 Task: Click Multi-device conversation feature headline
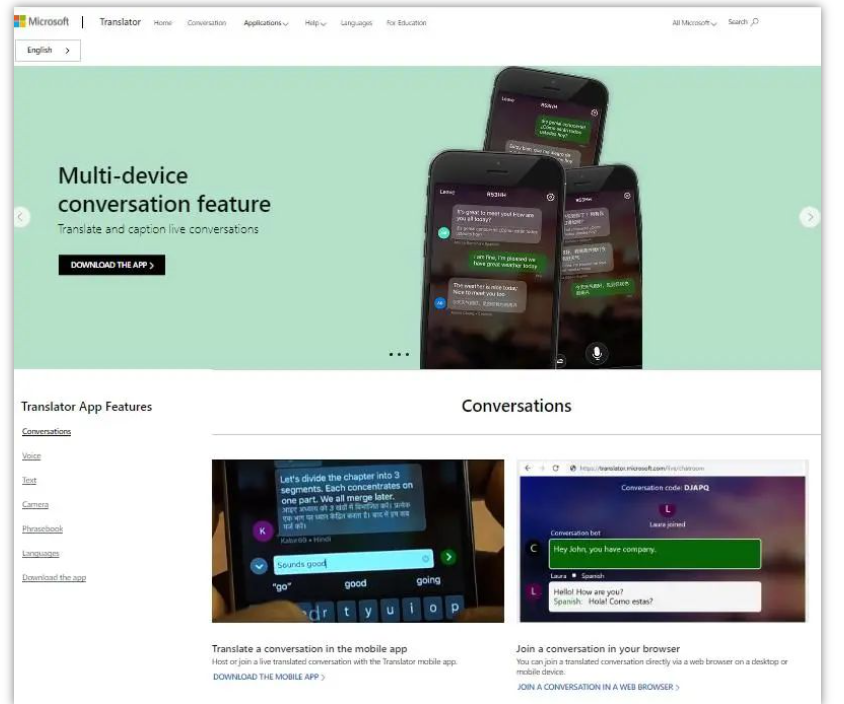click(x=164, y=189)
